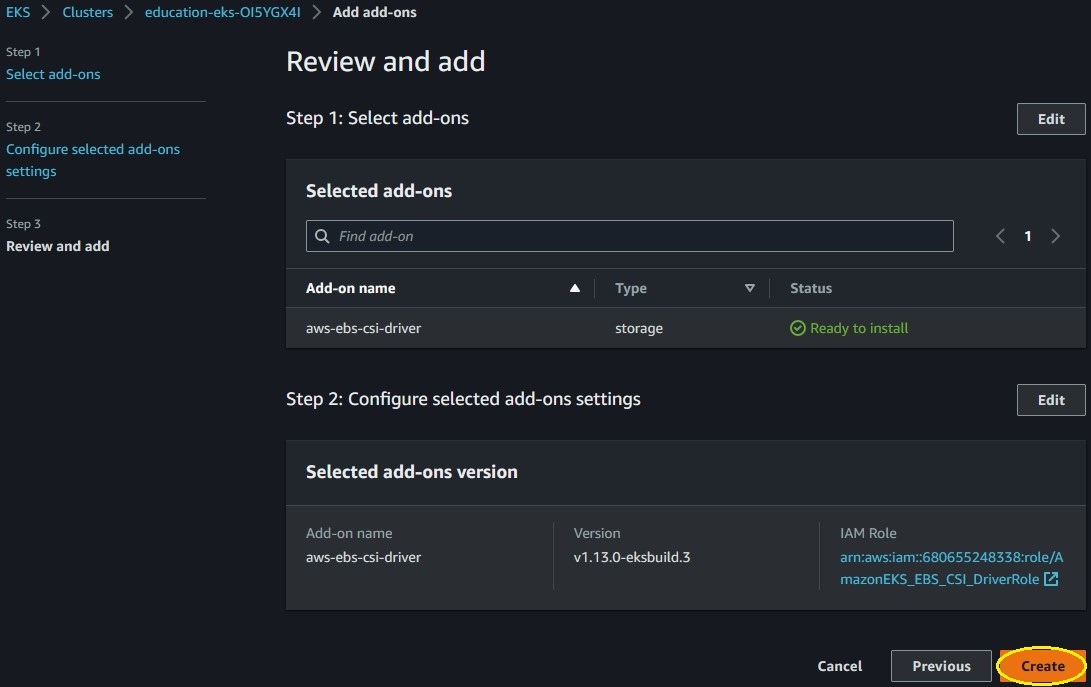Sort table by Type column arrow
The height and width of the screenshot is (687, 1091).
point(749,288)
